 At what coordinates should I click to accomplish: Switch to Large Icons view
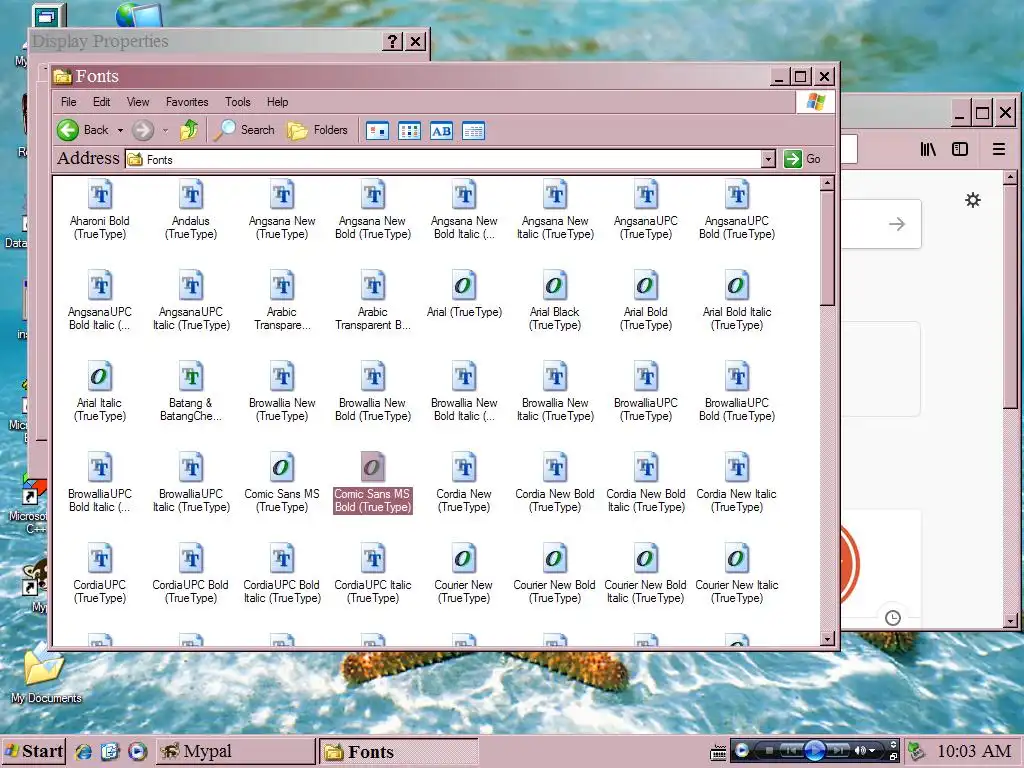(377, 131)
